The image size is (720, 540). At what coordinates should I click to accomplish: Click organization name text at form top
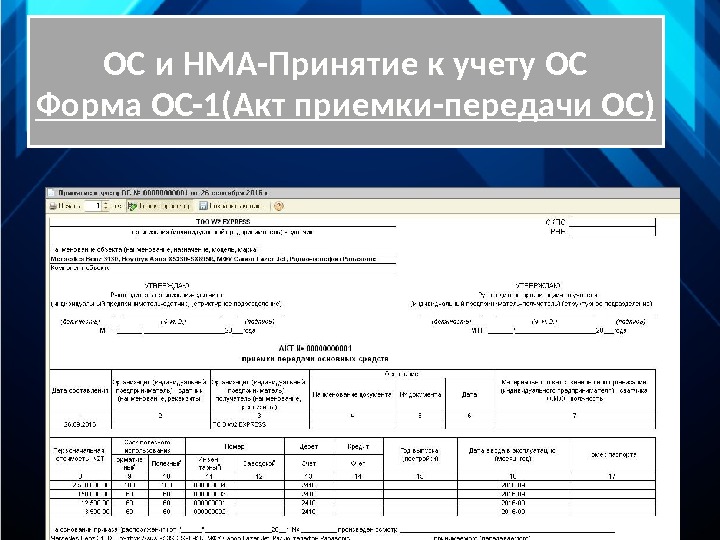pyautogui.click(x=223, y=222)
